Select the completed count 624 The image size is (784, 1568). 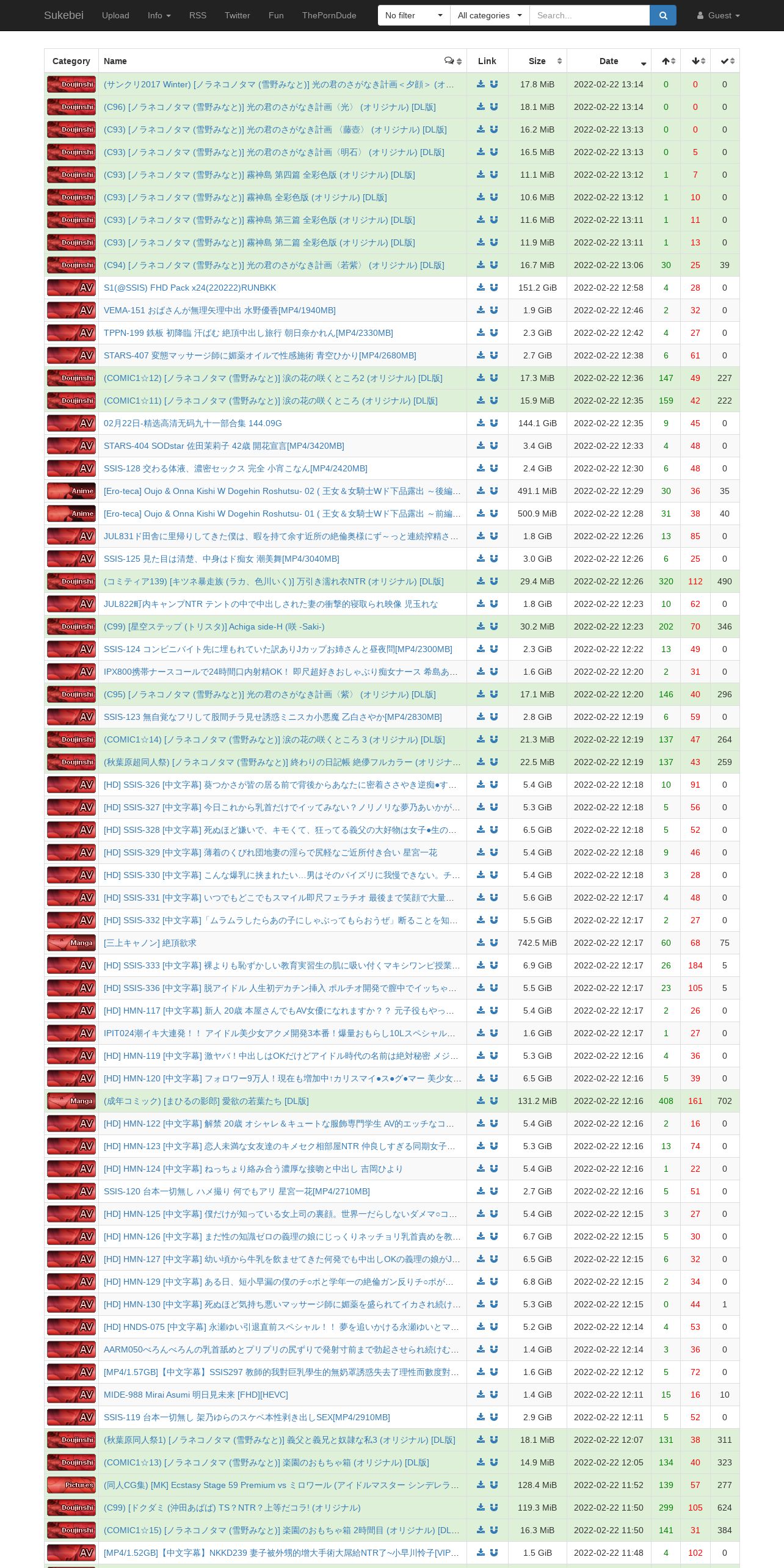725,1508
